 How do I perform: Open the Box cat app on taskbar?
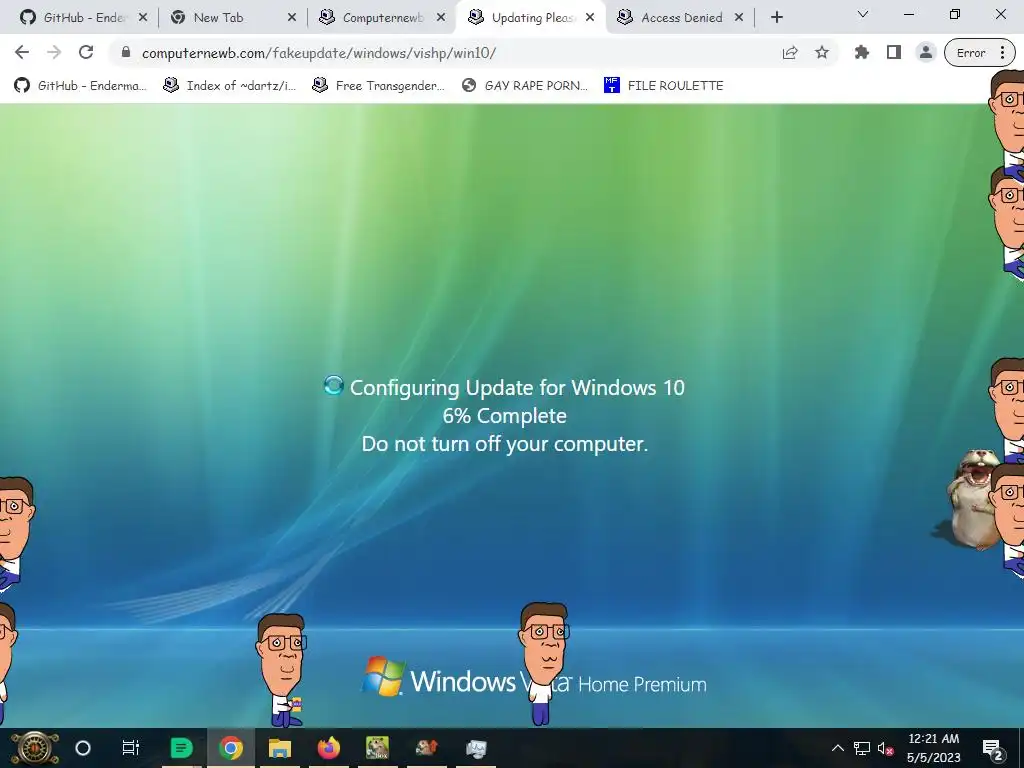(377, 748)
